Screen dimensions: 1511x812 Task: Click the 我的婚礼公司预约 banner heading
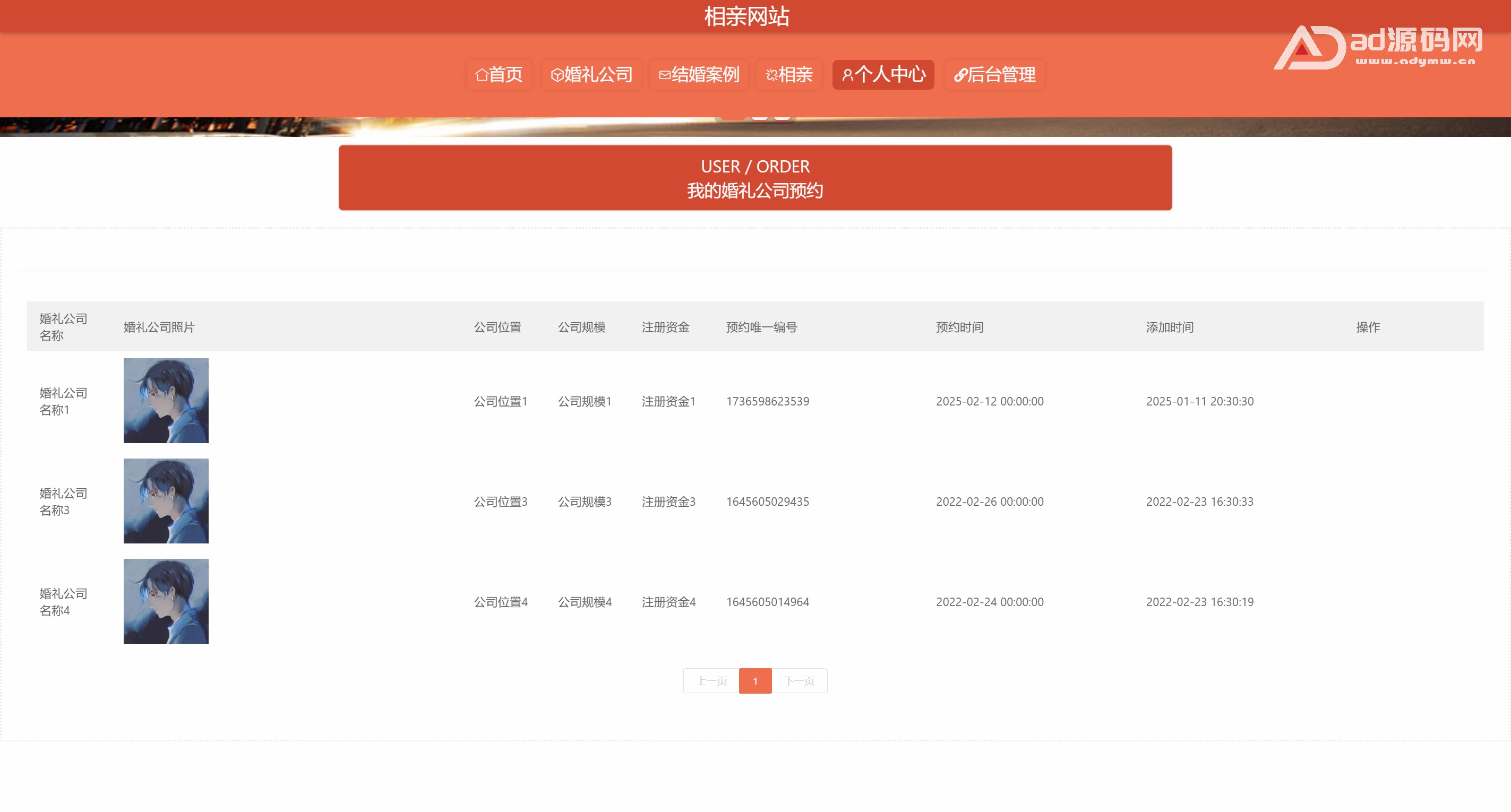[x=755, y=191]
